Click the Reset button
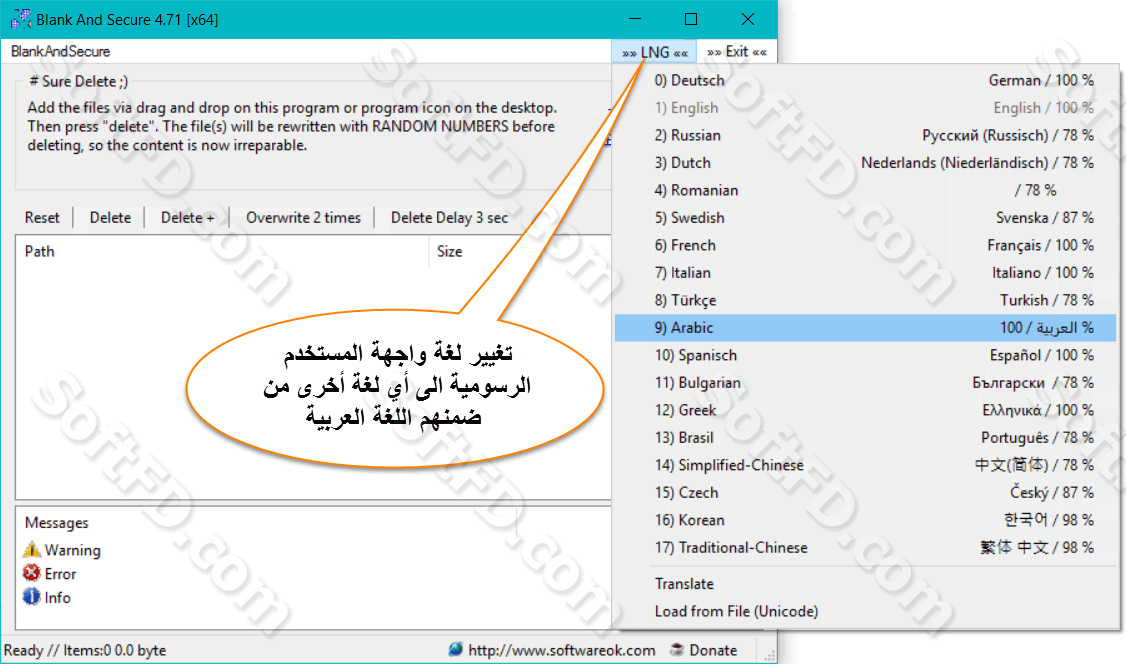Screen dimensions: 1126x664 [42, 218]
